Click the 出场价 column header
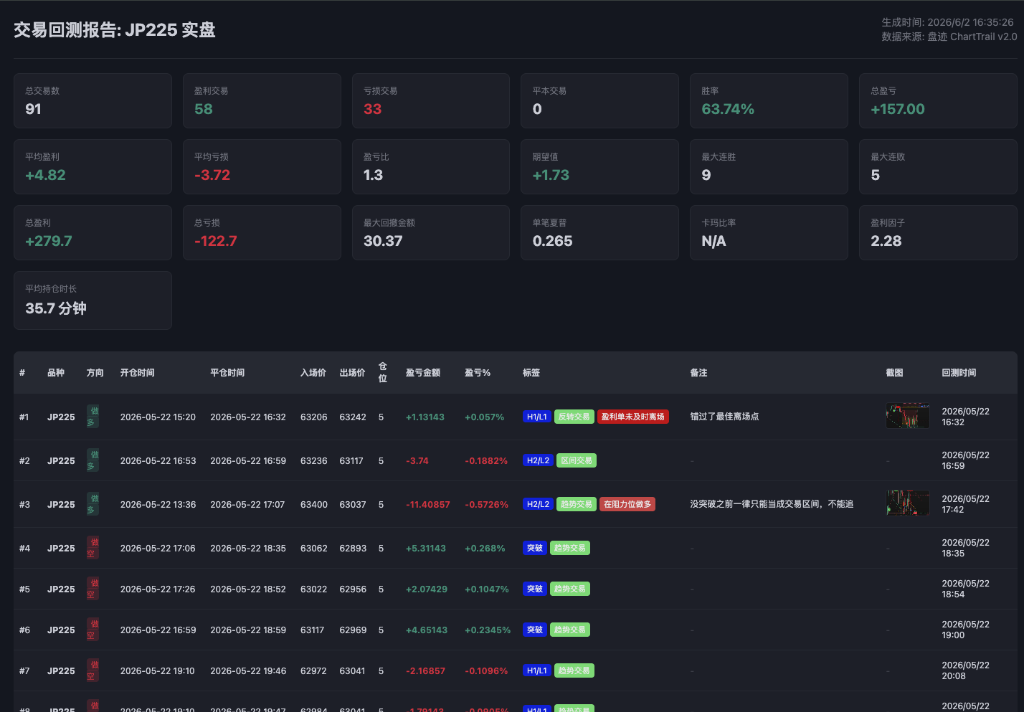1024x712 pixels. [352, 373]
